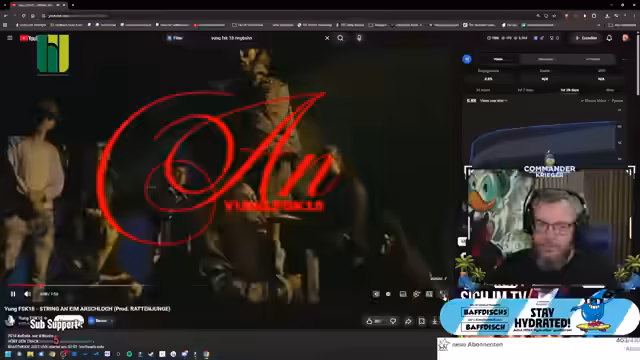Click the Create button in header
This screenshot has height=360, width=640.
pyautogui.click(x=586, y=38)
